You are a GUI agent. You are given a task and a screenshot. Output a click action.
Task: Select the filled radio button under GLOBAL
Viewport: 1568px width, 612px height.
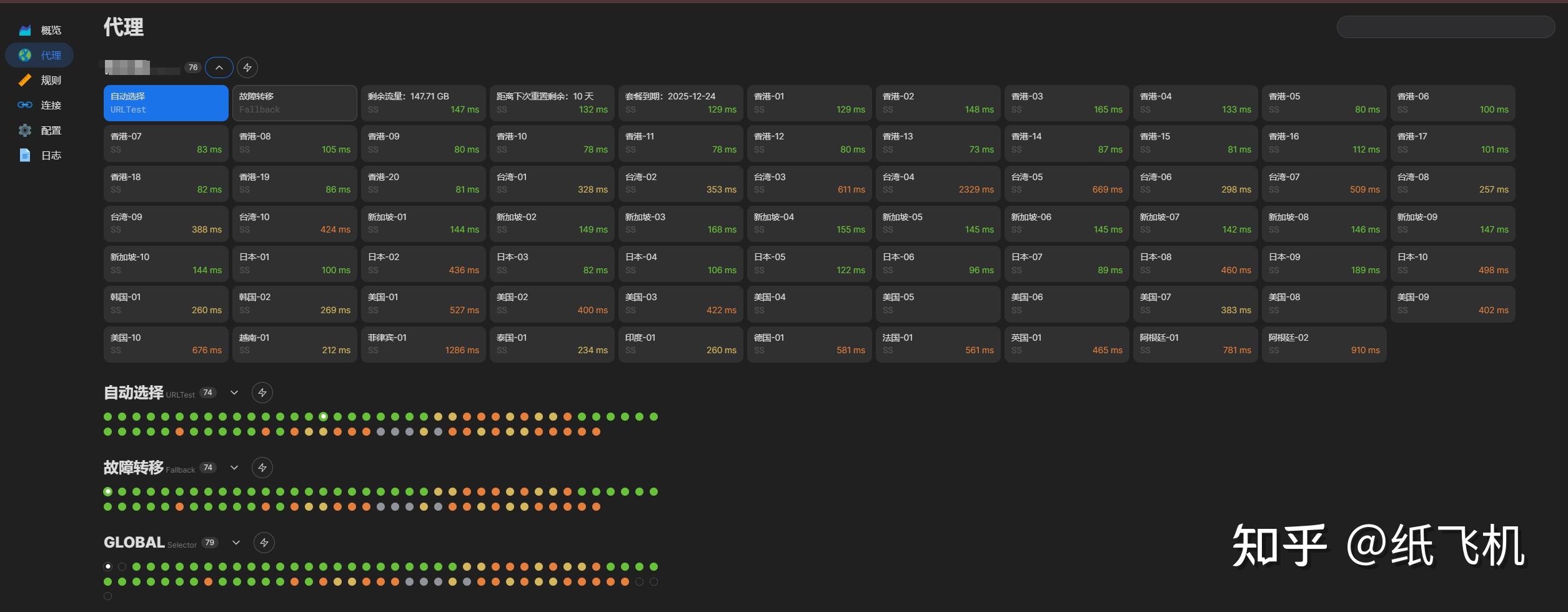click(x=107, y=566)
